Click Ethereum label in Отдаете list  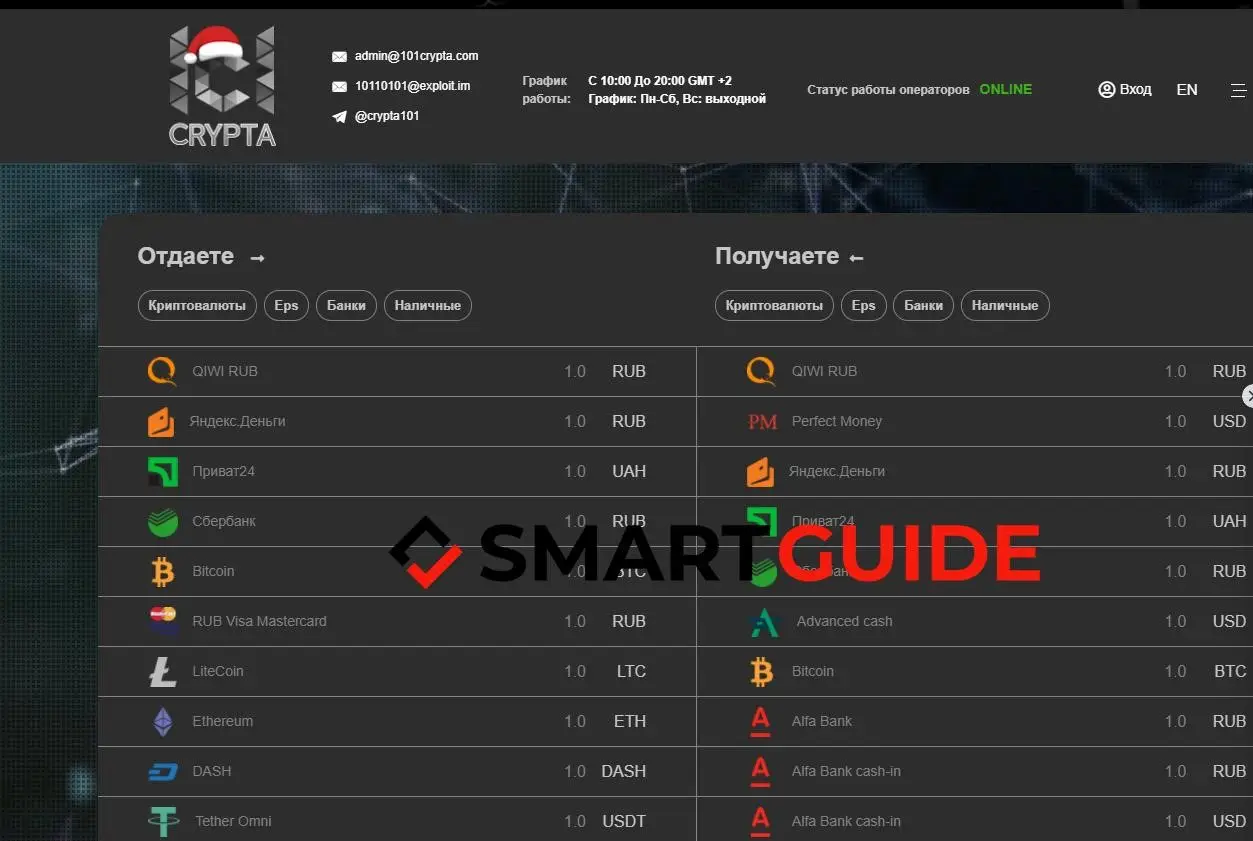222,721
